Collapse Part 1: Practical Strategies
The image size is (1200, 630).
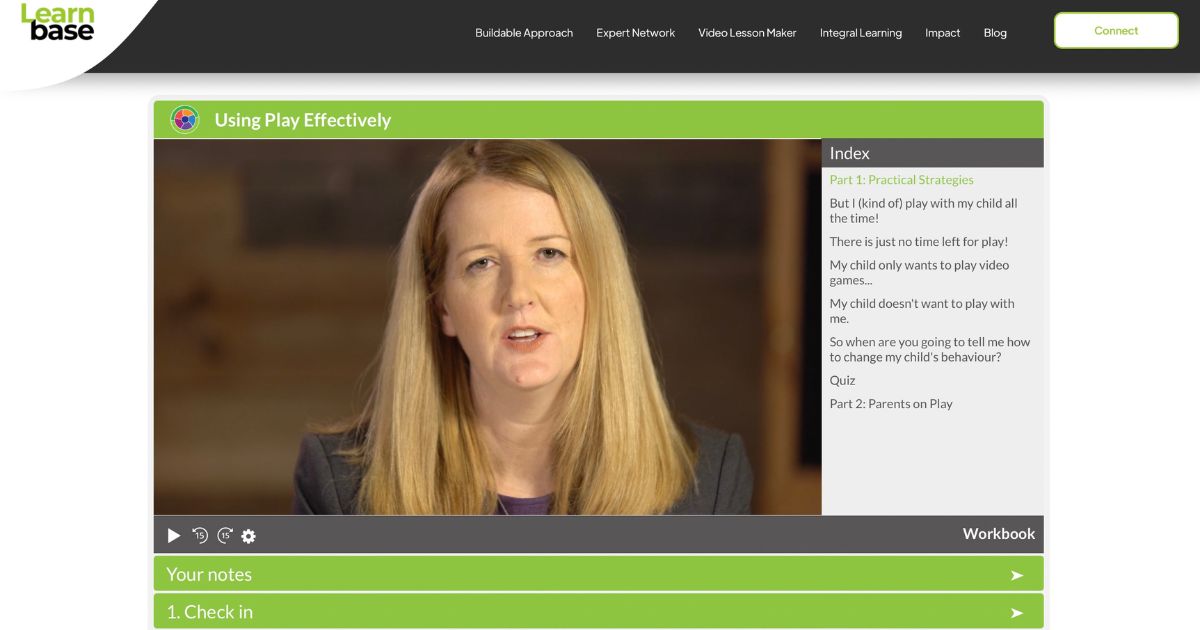(x=900, y=179)
